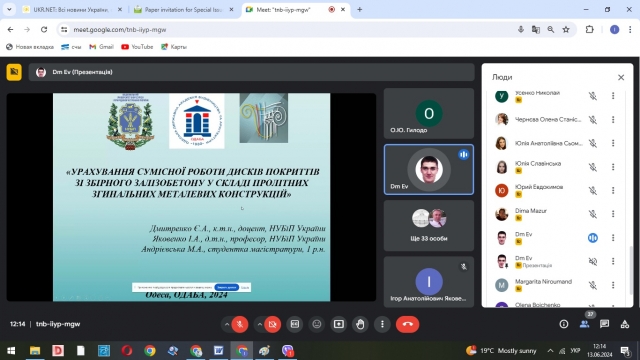Click the 'Ще 33 особи' participants tile
This screenshot has height=360, width=640.
click(x=429, y=225)
